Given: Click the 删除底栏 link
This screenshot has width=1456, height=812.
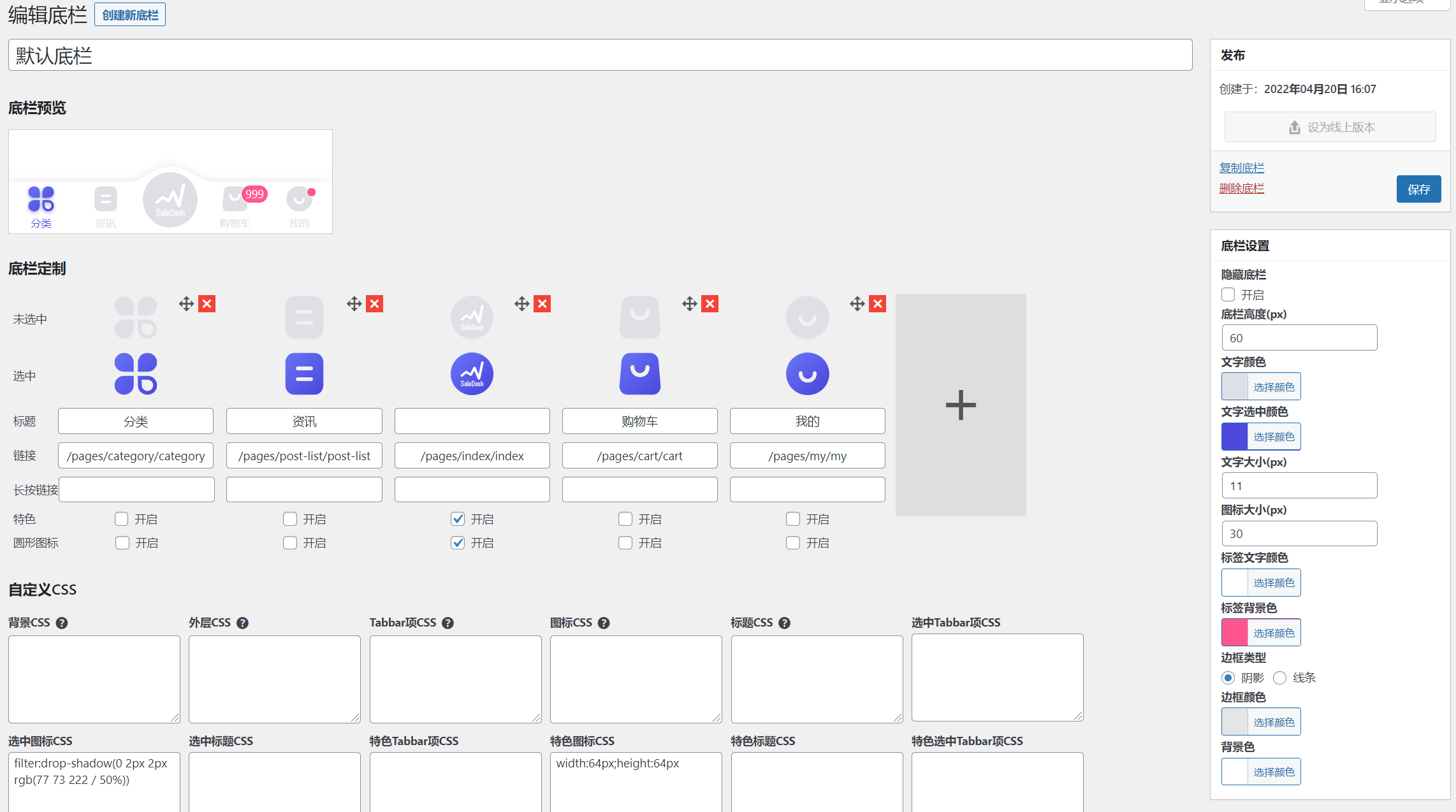Looking at the screenshot, I should (x=1241, y=188).
